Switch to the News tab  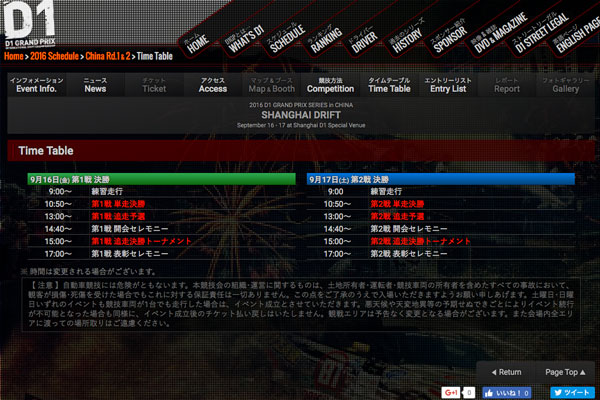click(95, 84)
